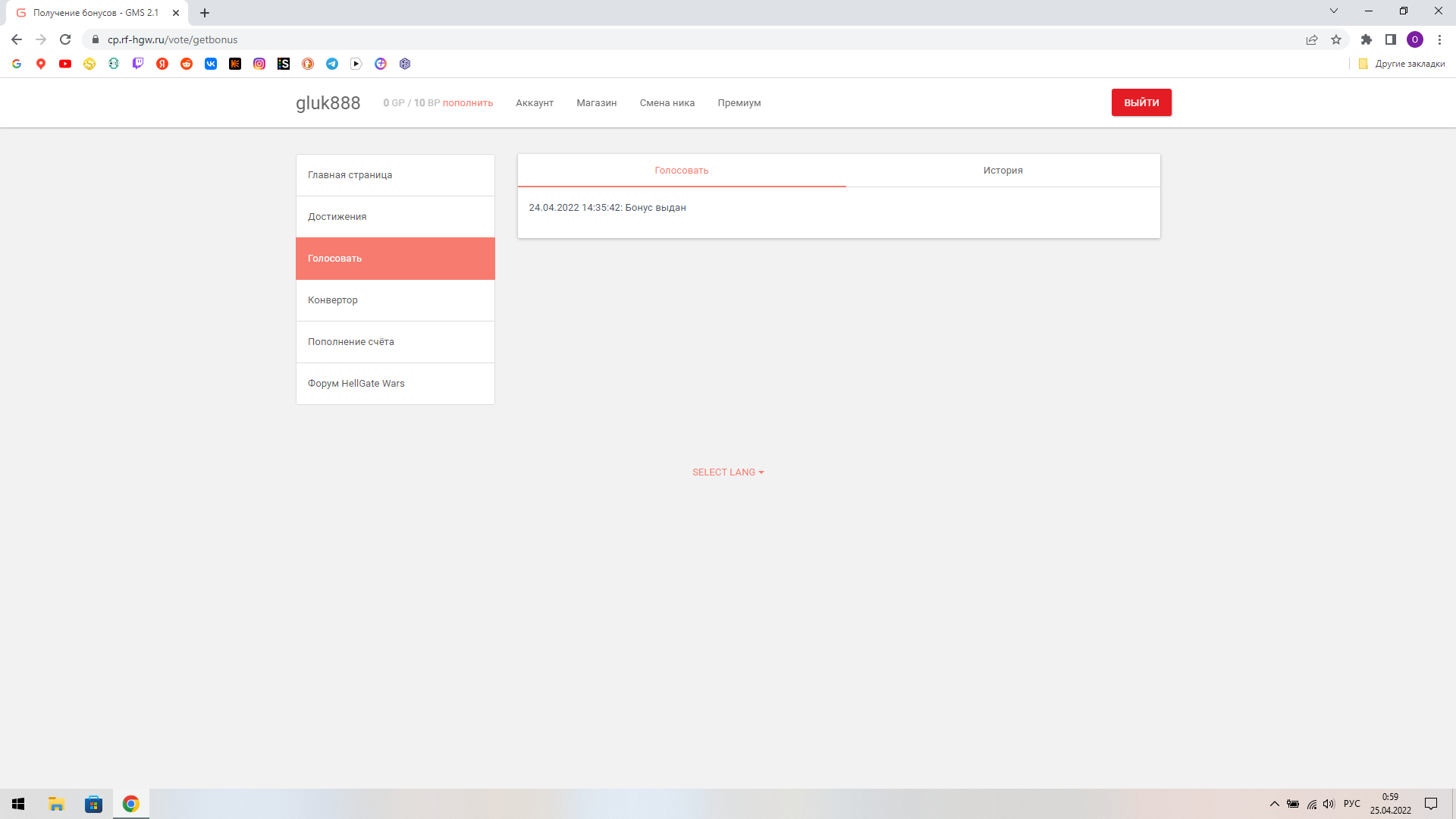Image resolution: width=1456 pixels, height=819 pixels.
Task: Toggle the browser side panel icon
Action: tap(1391, 39)
